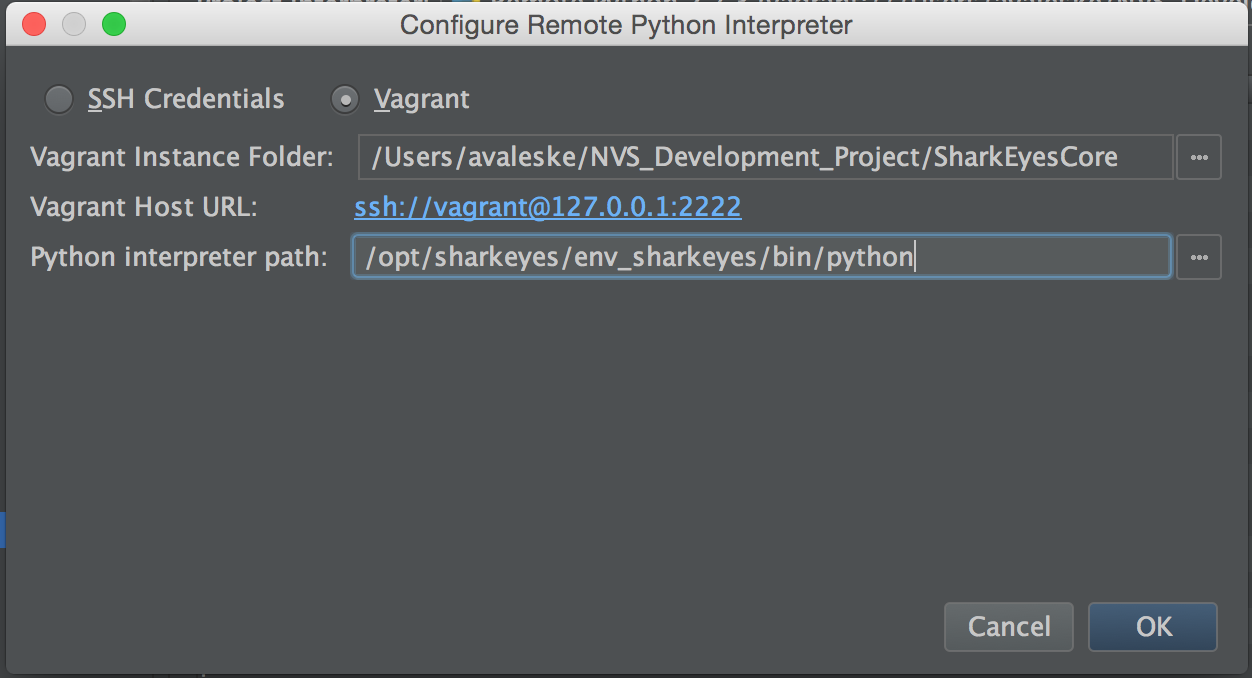Click the 'Vagrant' option label text
1252x678 pixels.
[421, 100]
